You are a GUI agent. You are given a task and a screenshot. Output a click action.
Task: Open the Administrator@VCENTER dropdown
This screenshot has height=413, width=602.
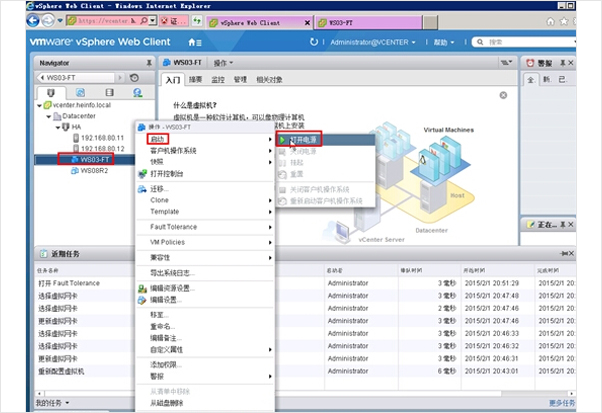point(372,42)
